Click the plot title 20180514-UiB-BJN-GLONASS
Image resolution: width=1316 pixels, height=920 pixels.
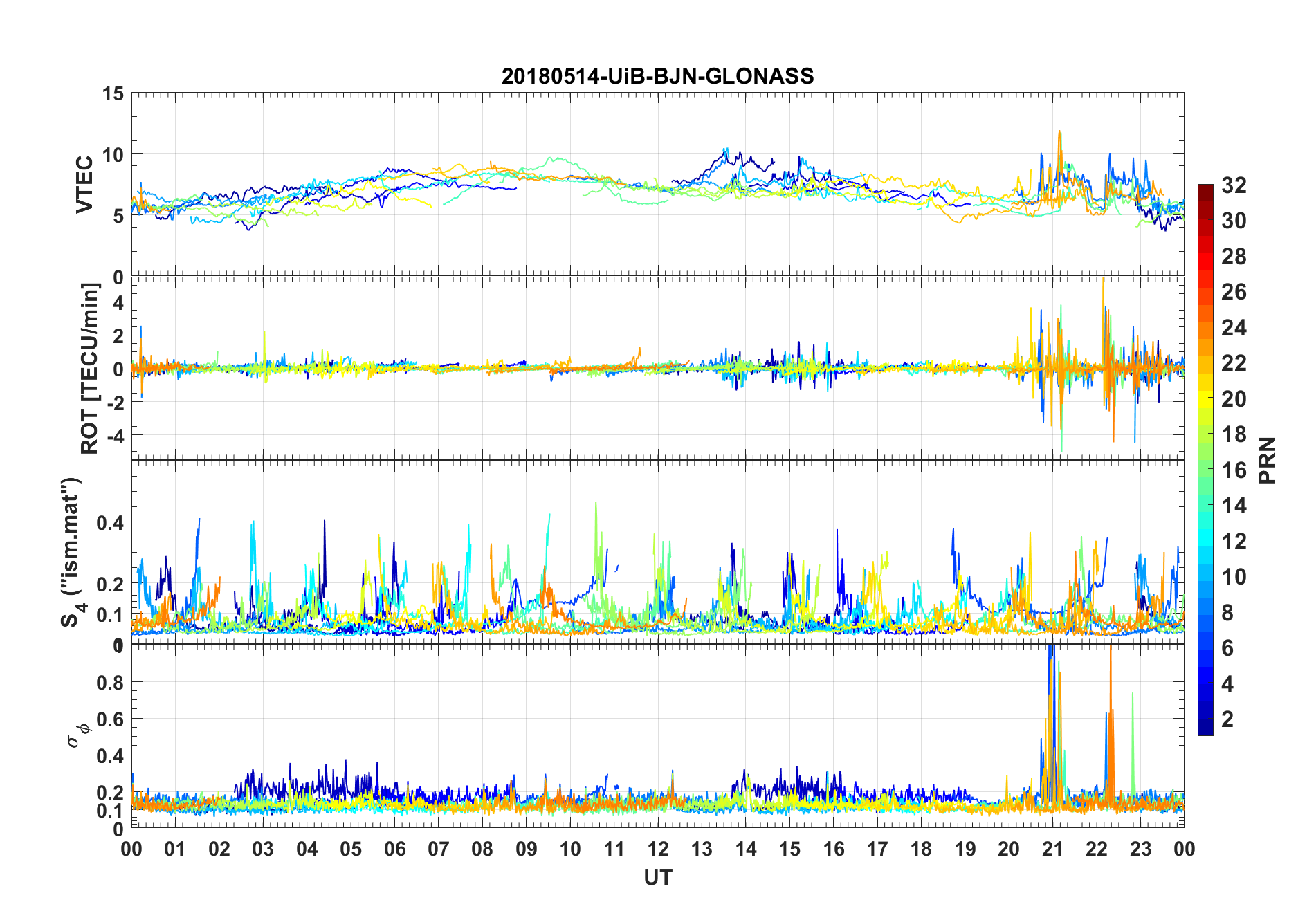[657, 76]
